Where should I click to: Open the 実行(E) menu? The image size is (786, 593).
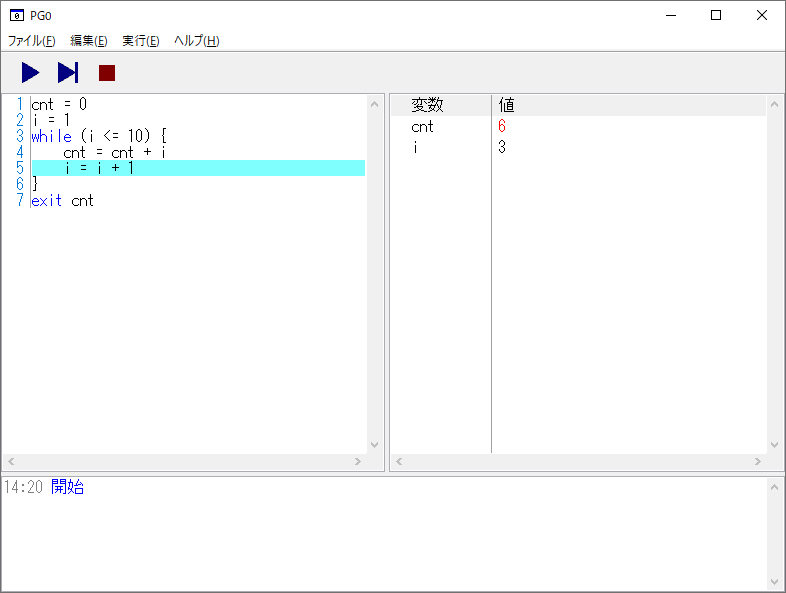[141, 41]
